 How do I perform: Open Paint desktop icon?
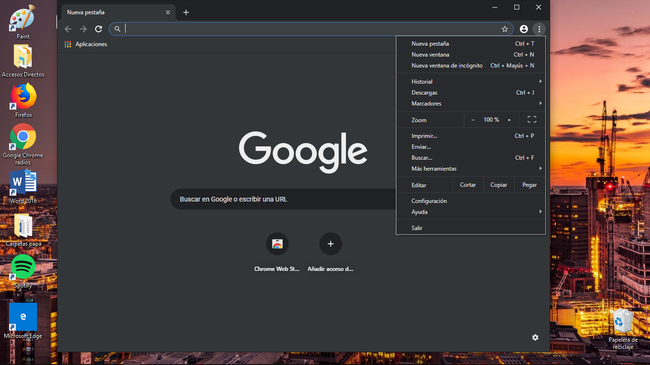pyautogui.click(x=23, y=22)
